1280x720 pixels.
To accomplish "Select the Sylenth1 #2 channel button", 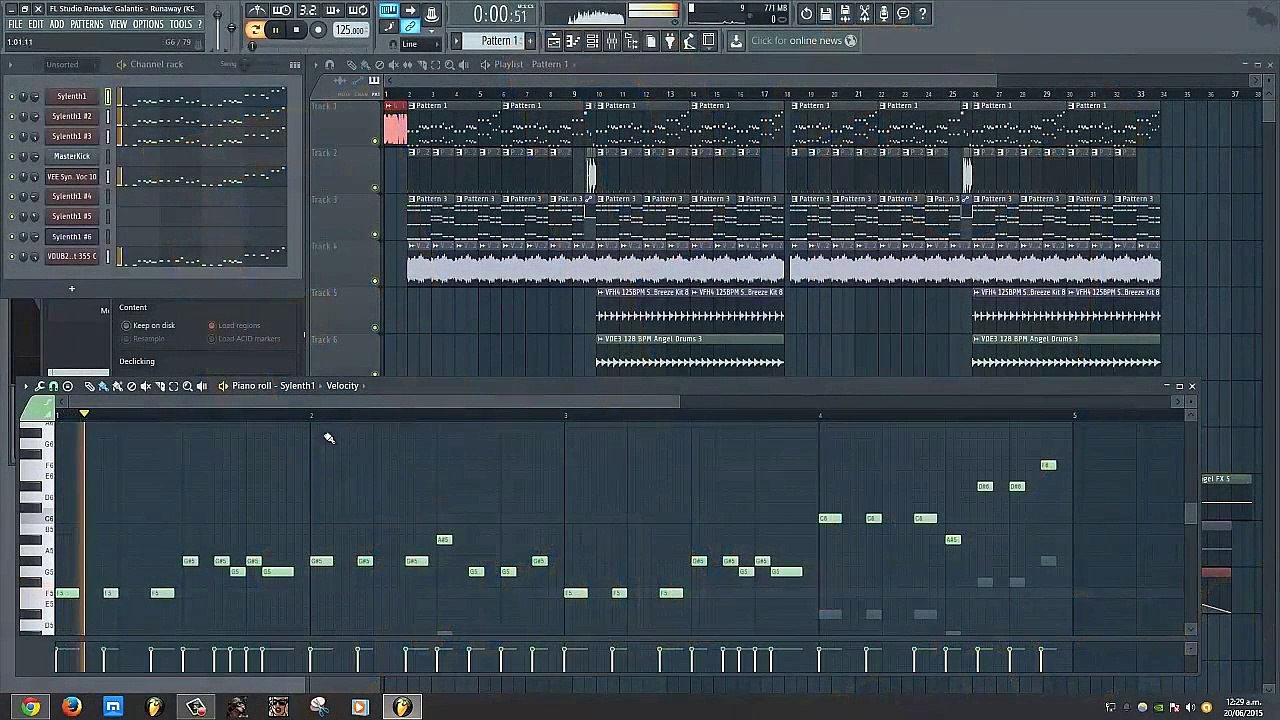I will point(71,117).
